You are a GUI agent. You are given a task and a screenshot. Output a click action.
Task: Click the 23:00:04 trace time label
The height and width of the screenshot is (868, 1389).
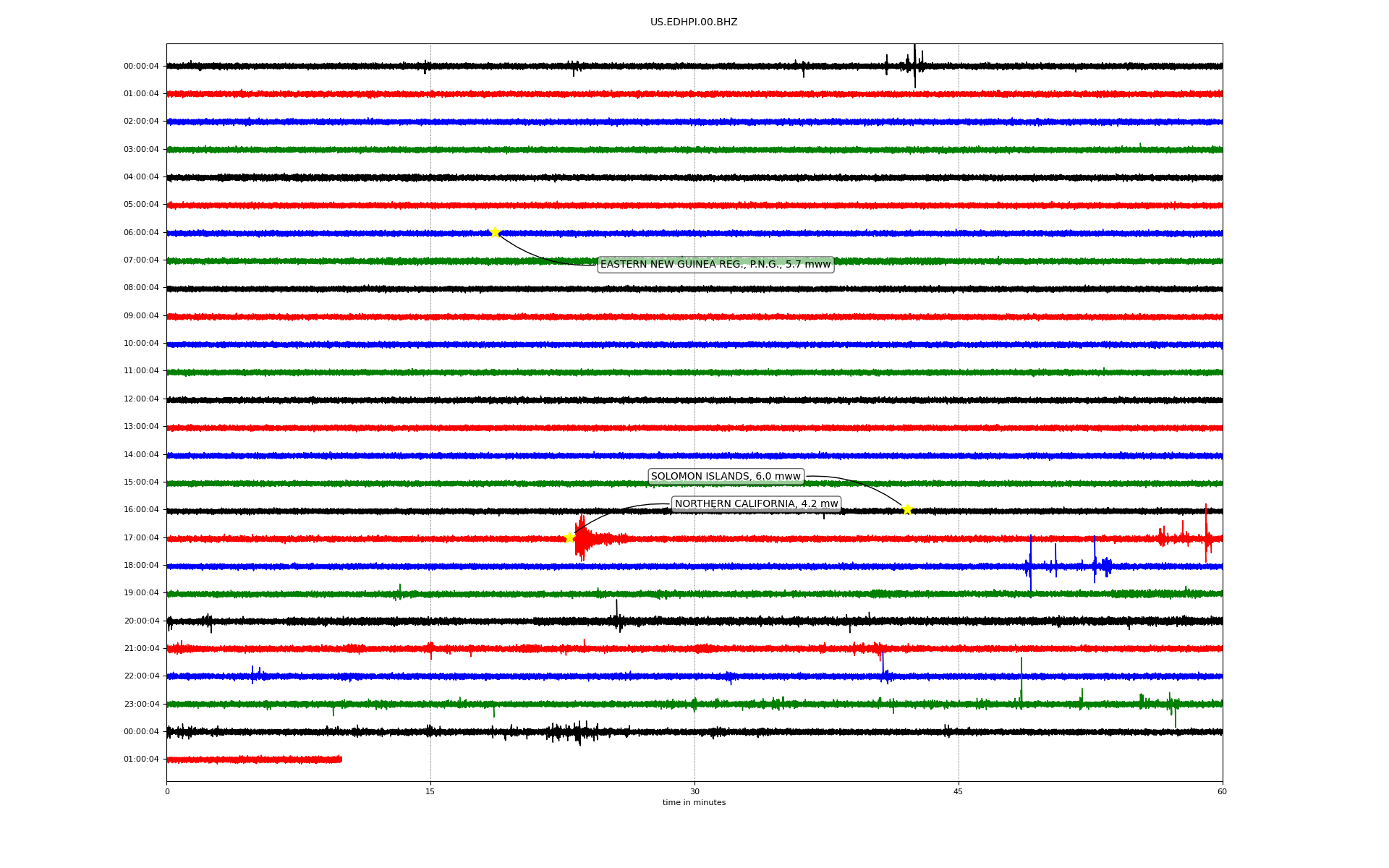pos(141,704)
